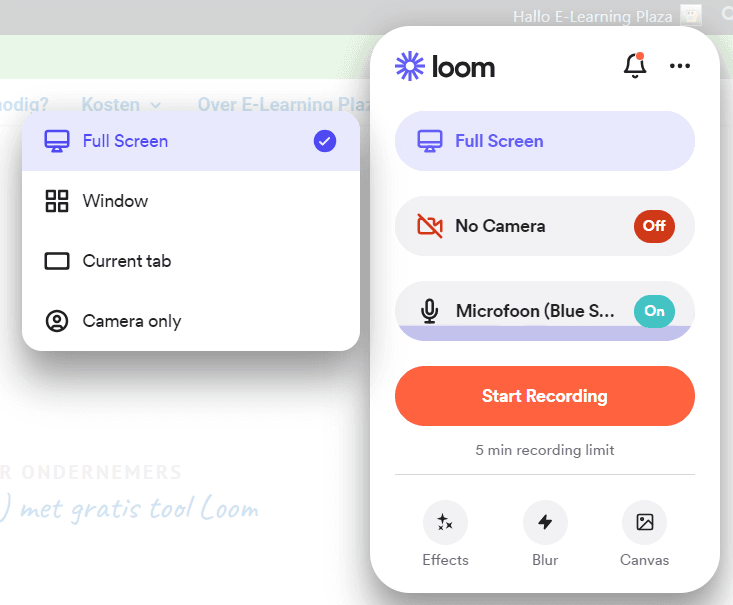Click the crossed-out camera icon
The width and height of the screenshot is (733, 605).
click(430, 226)
